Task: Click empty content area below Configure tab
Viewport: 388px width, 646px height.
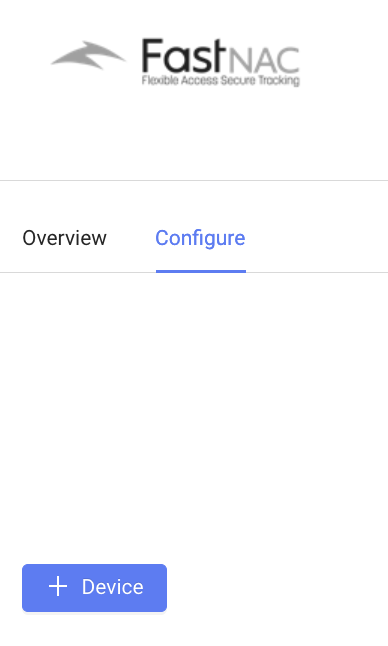Action: 194,412
